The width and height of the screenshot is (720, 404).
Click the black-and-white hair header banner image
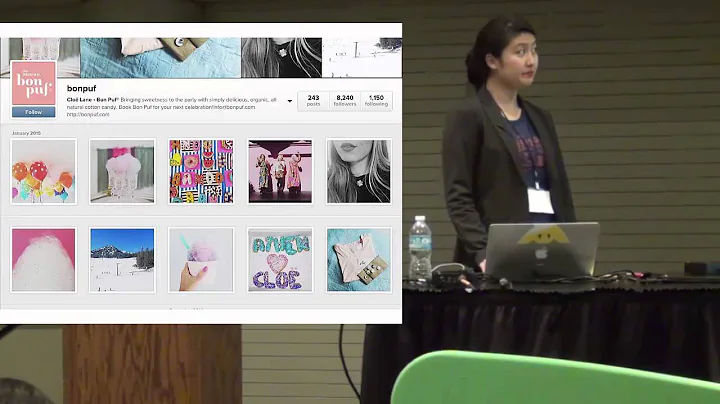[x=281, y=57]
